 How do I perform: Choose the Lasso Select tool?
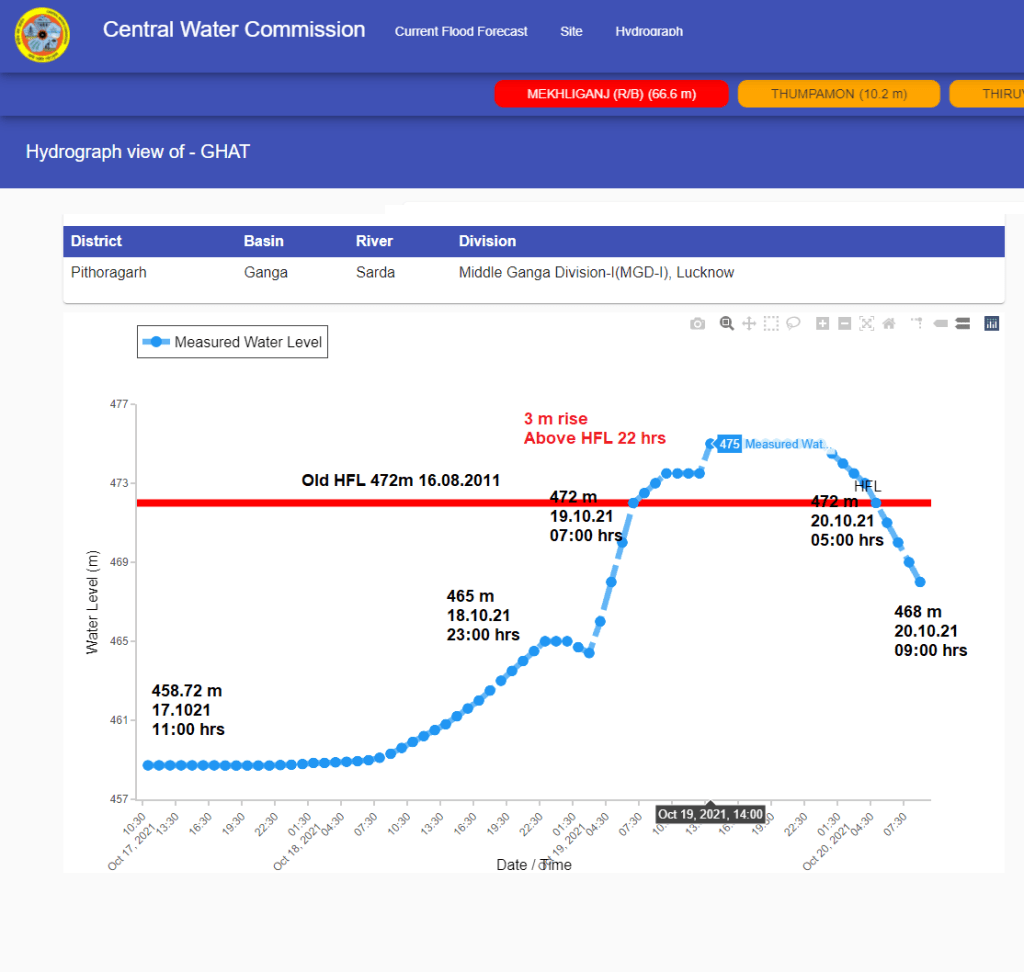click(793, 324)
